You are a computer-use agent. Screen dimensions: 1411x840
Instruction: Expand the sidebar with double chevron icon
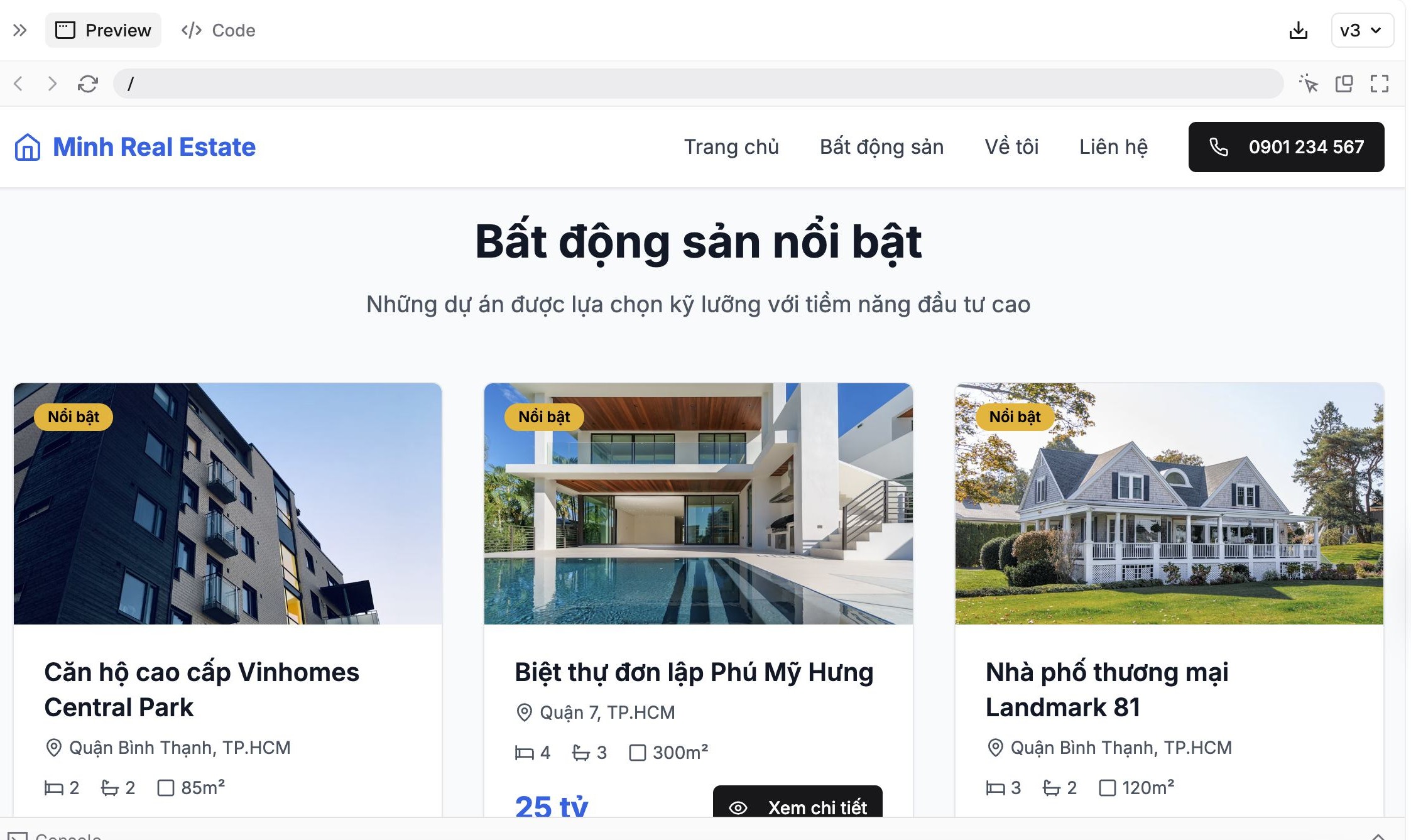click(x=20, y=30)
